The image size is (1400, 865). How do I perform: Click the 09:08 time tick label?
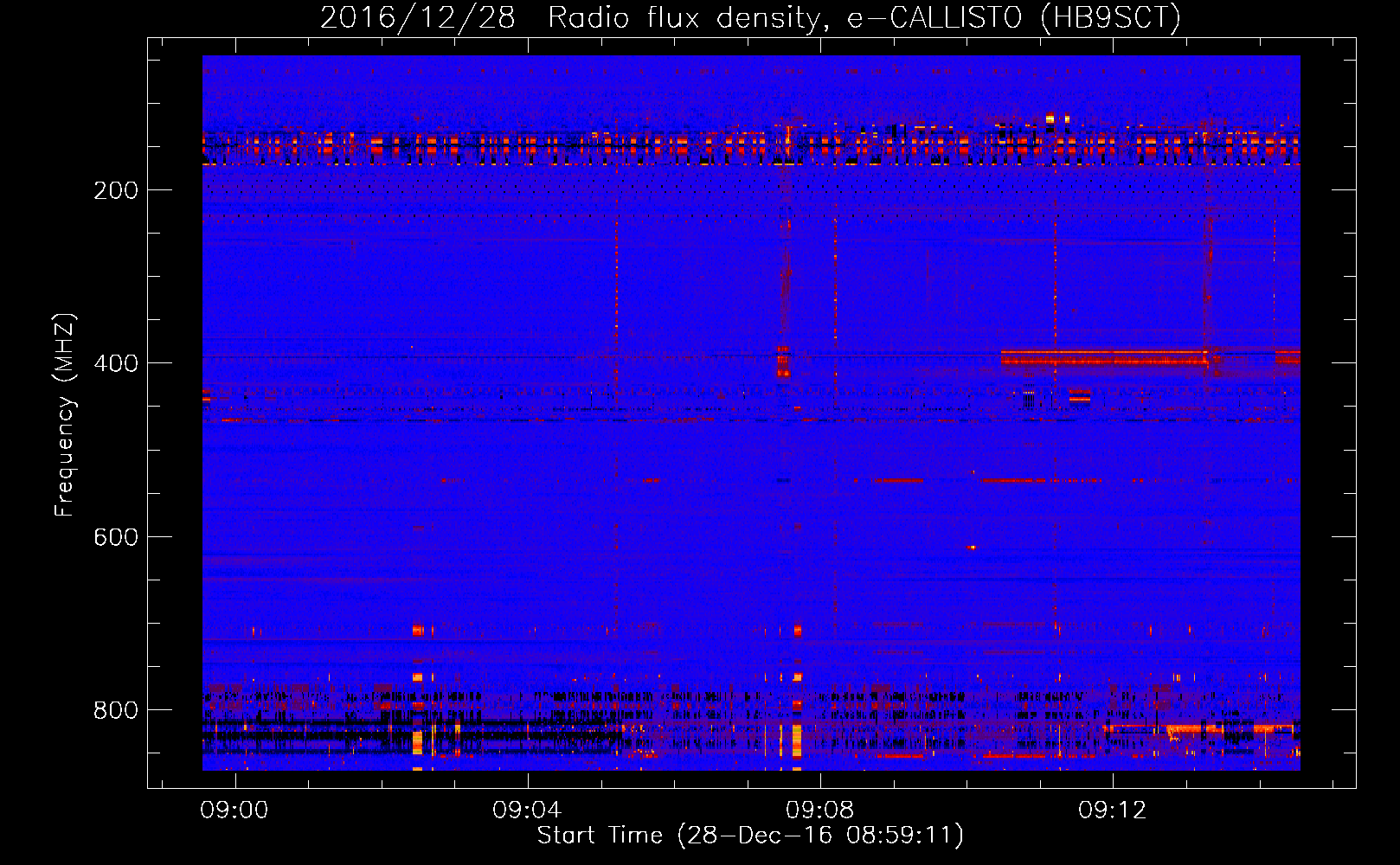coord(819,811)
